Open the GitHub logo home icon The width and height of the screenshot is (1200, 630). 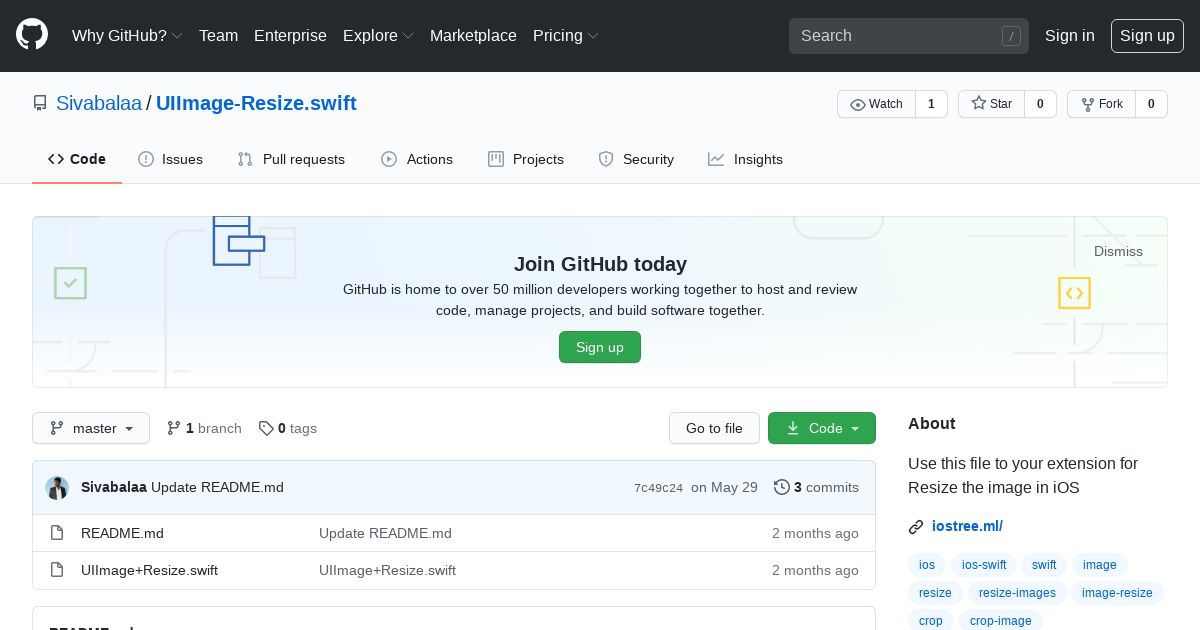32,35
